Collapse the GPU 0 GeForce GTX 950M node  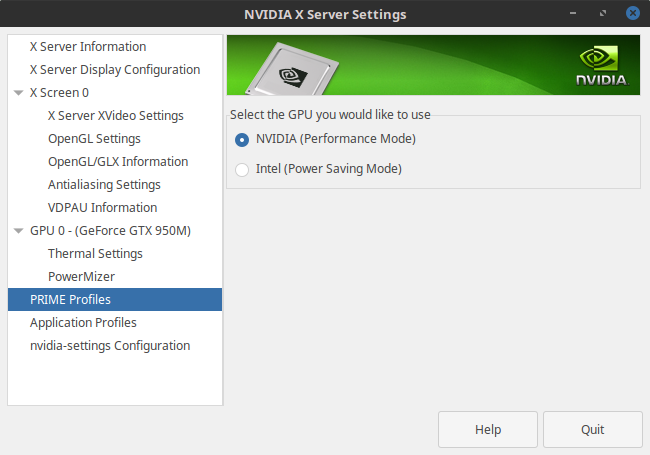(x=18, y=231)
